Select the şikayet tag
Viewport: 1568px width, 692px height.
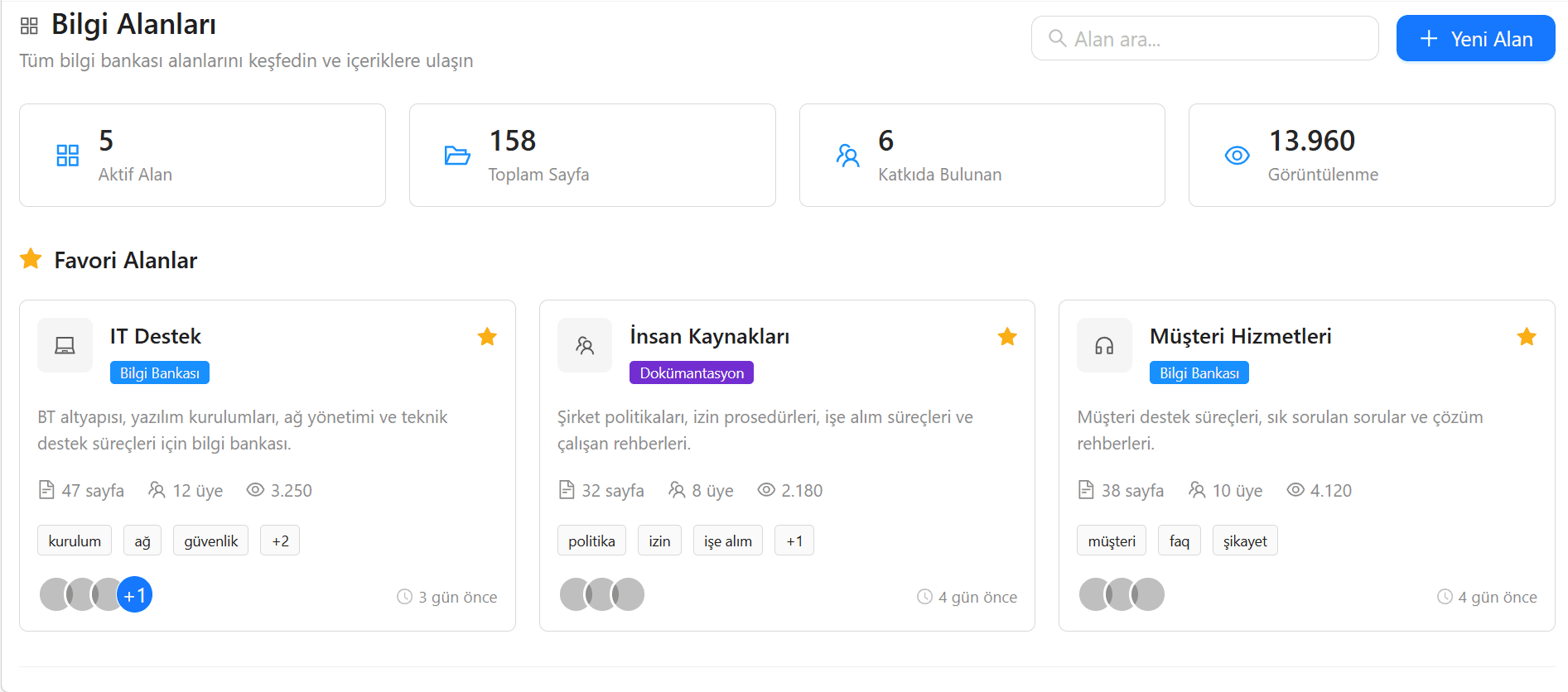coord(1245,541)
